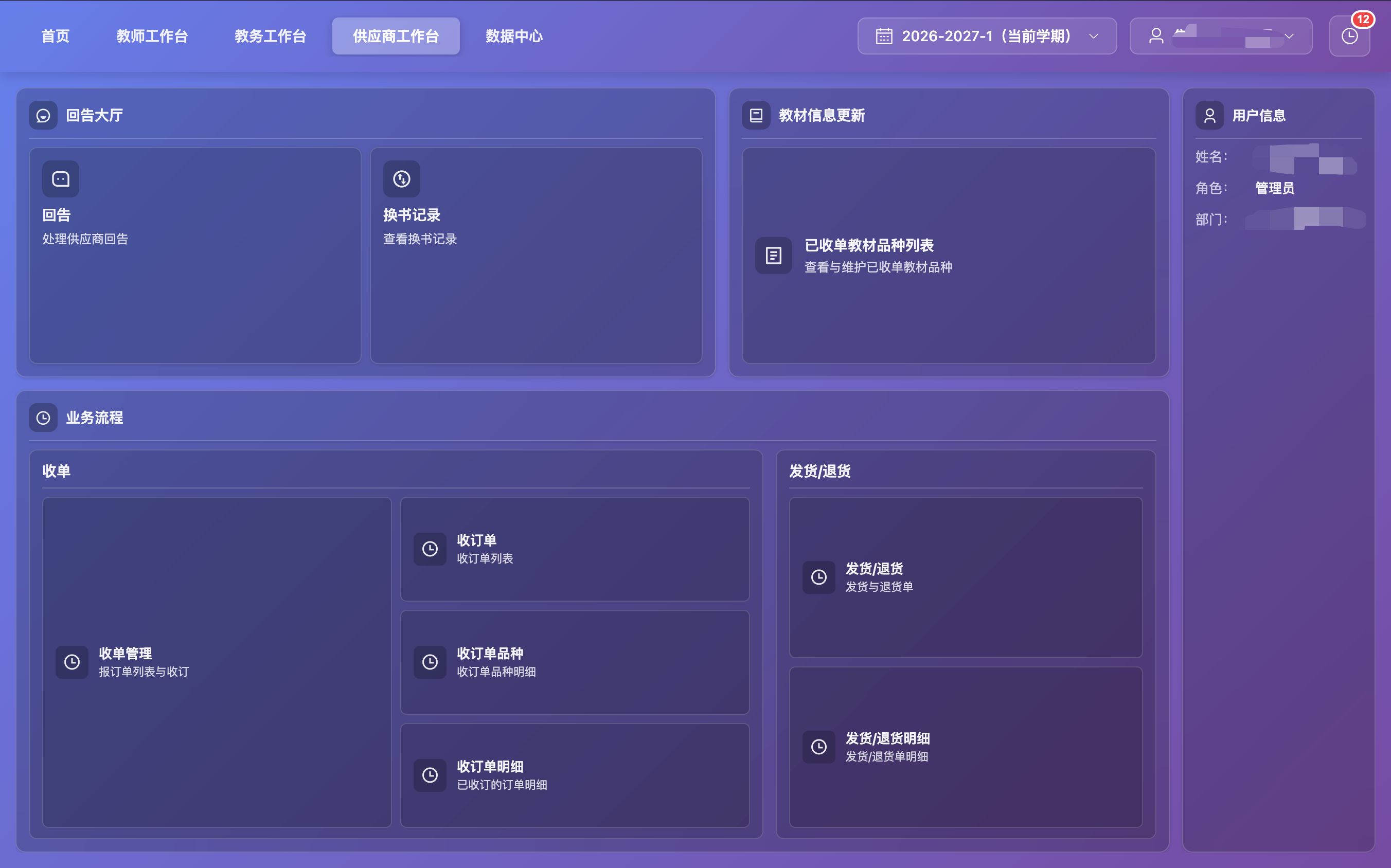Viewport: 1391px width, 868px height.
Task: Click 收订单列表 description text
Action: tap(485, 558)
